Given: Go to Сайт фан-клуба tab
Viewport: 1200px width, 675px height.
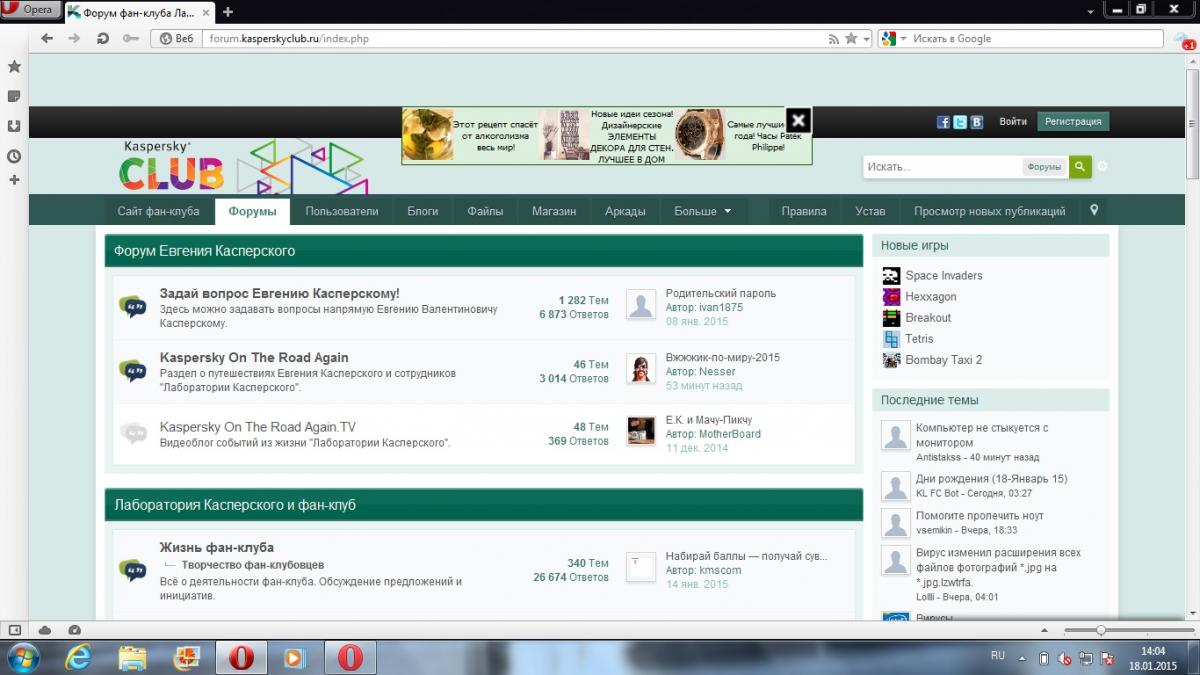Looking at the screenshot, I should point(158,211).
